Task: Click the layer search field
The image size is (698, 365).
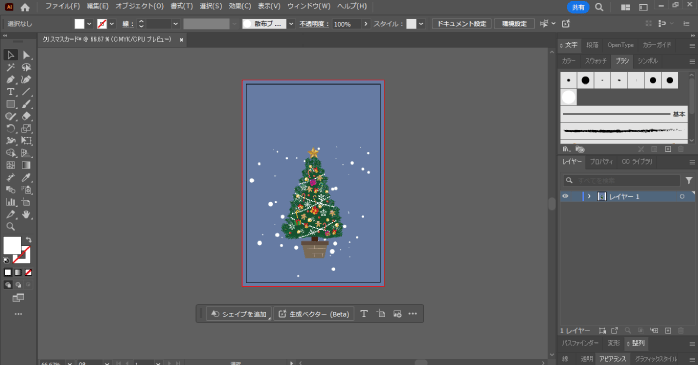Action: coord(621,180)
